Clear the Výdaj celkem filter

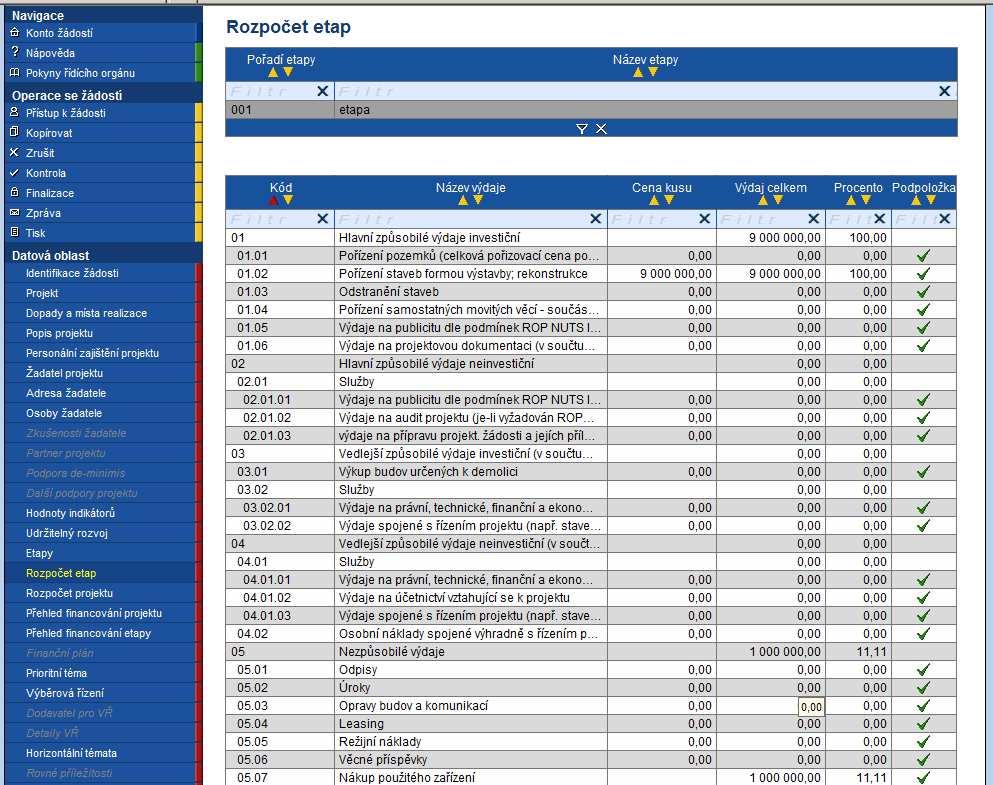click(x=814, y=218)
